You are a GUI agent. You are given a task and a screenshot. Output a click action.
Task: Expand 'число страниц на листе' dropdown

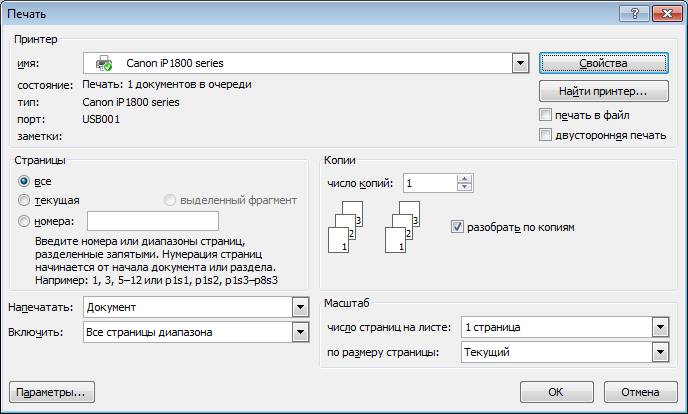tap(659, 328)
